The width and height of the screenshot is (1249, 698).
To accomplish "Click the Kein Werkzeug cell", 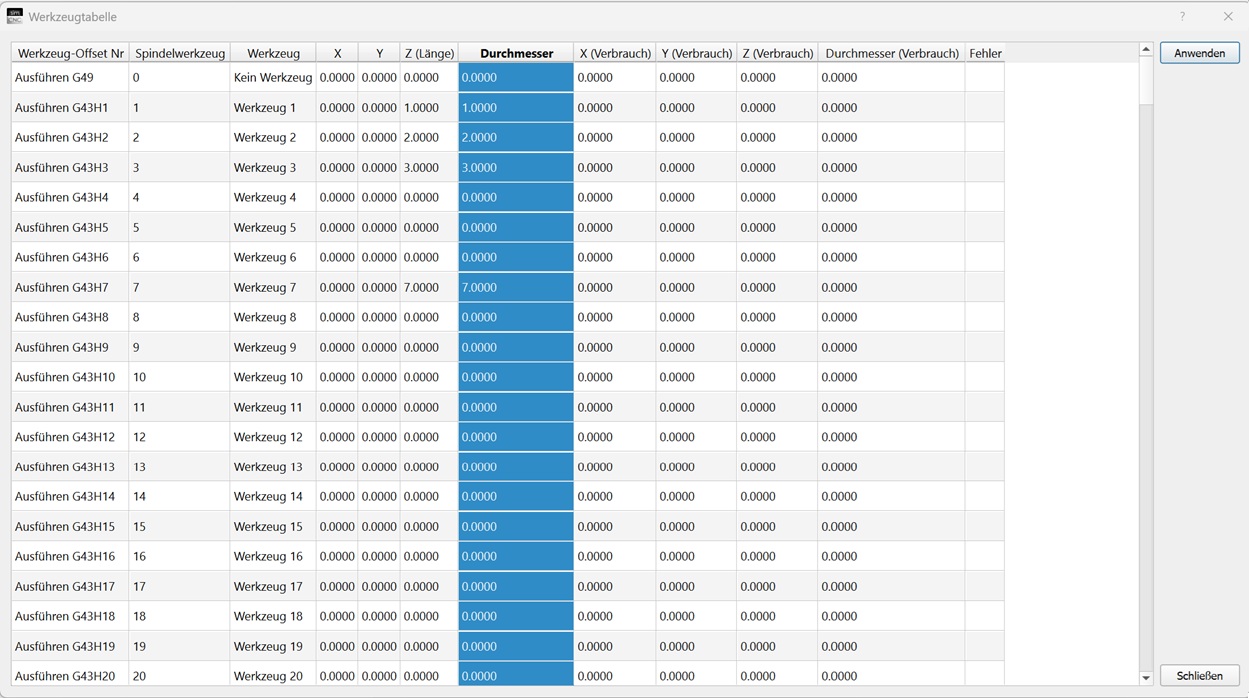I will pyautogui.click(x=273, y=77).
